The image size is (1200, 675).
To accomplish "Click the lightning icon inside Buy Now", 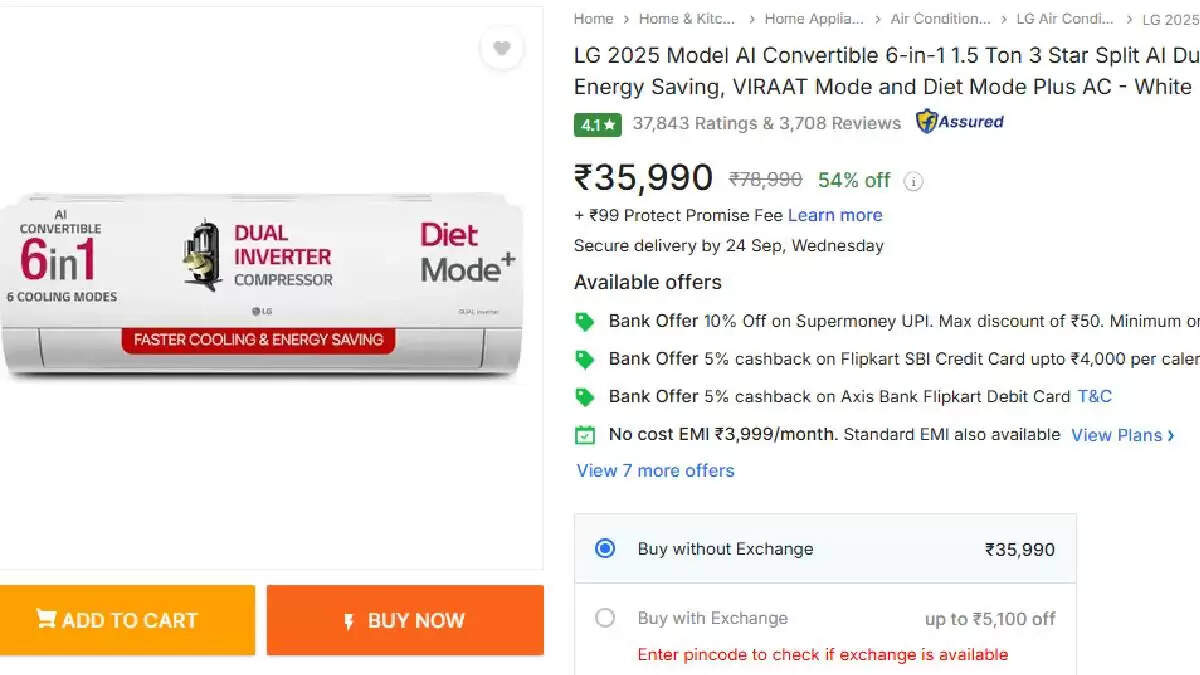I will (x=347, y=620).
